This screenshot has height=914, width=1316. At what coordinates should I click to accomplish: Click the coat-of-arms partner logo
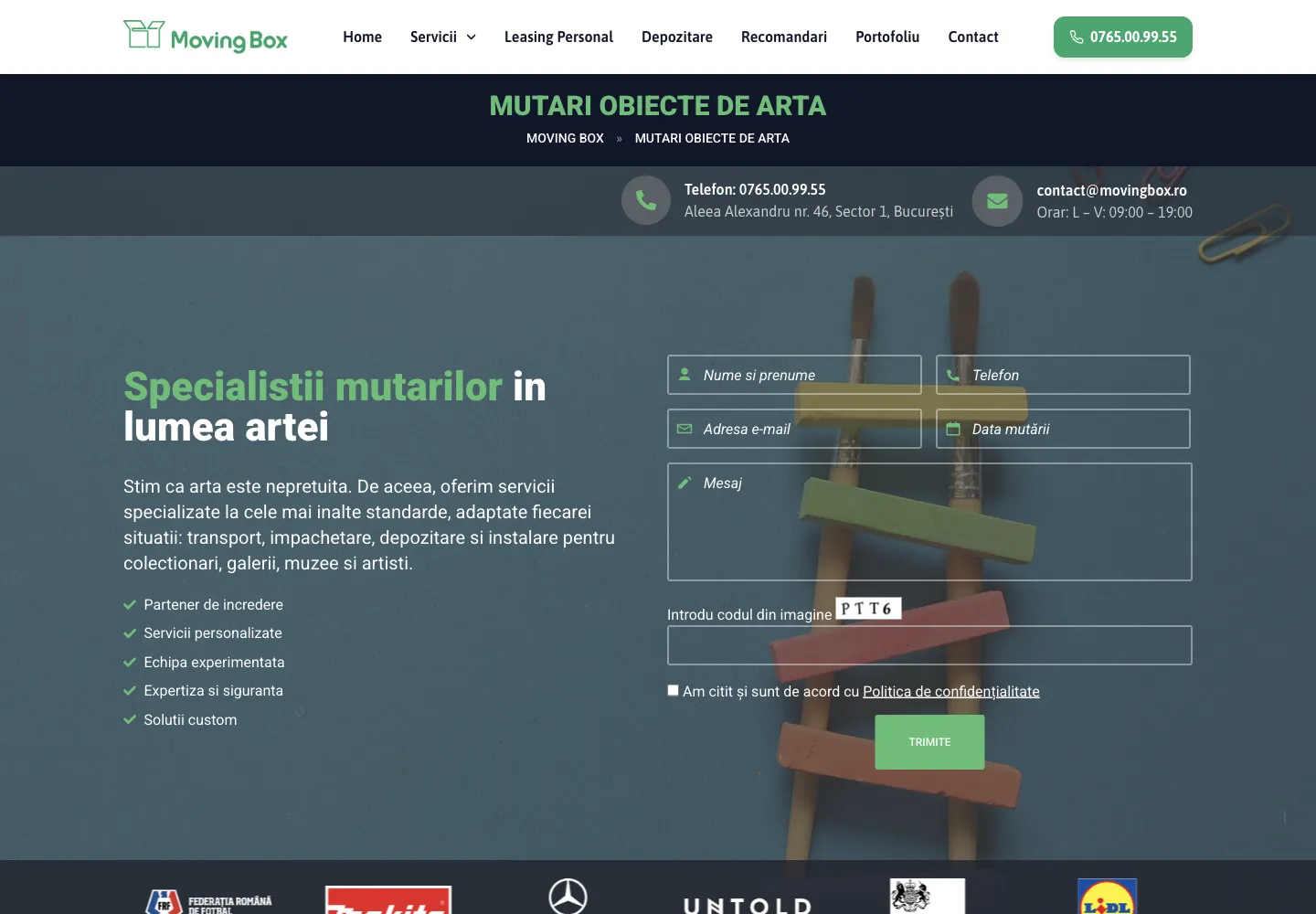pyautogui.click(x=927, y=897)
